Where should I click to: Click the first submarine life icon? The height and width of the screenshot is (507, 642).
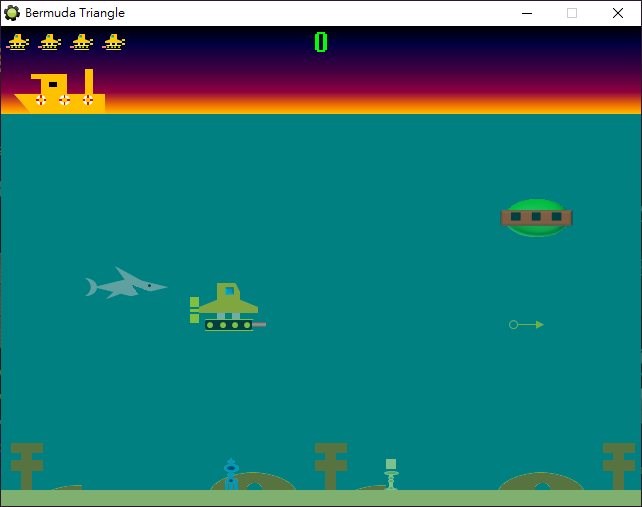tap(18, 42)
